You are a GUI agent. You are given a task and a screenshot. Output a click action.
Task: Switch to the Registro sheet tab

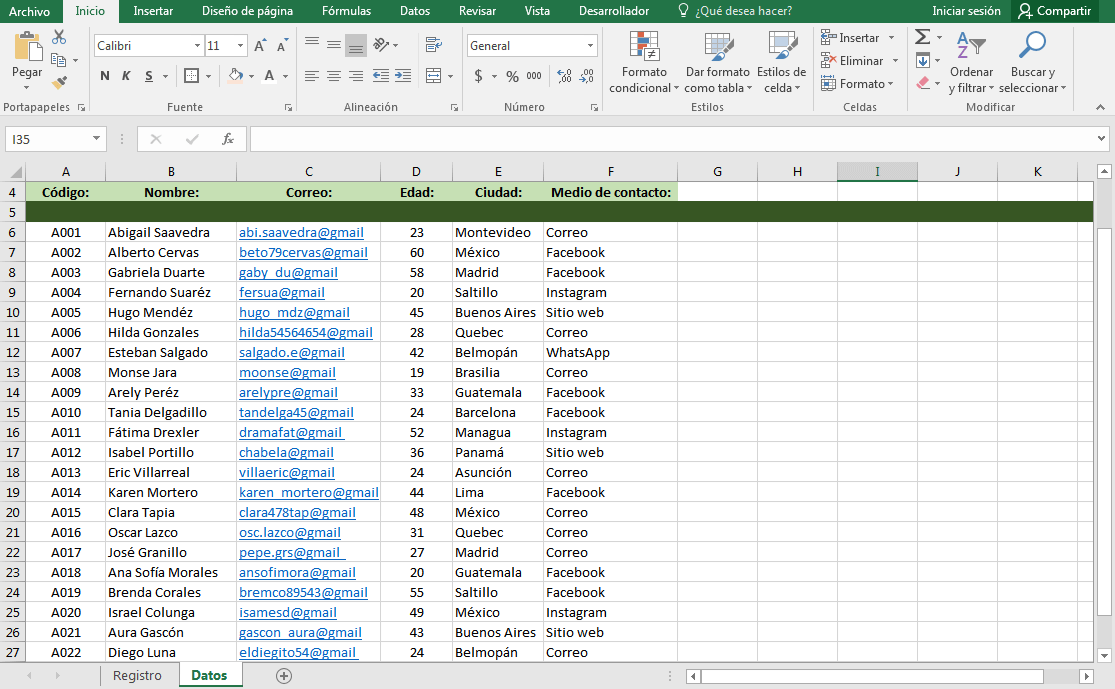[137, 676]
